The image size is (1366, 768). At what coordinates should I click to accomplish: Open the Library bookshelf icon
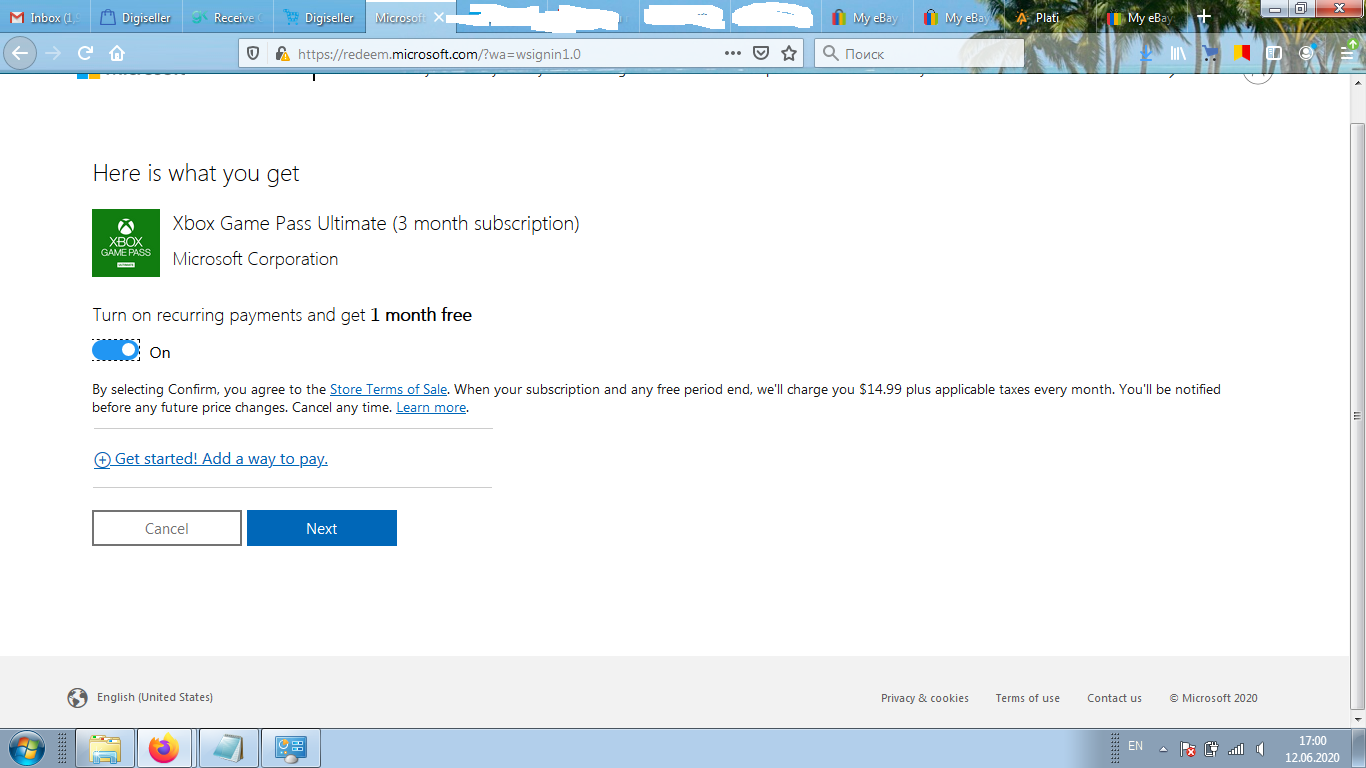pyautogui.click(x=1178, y=53)
